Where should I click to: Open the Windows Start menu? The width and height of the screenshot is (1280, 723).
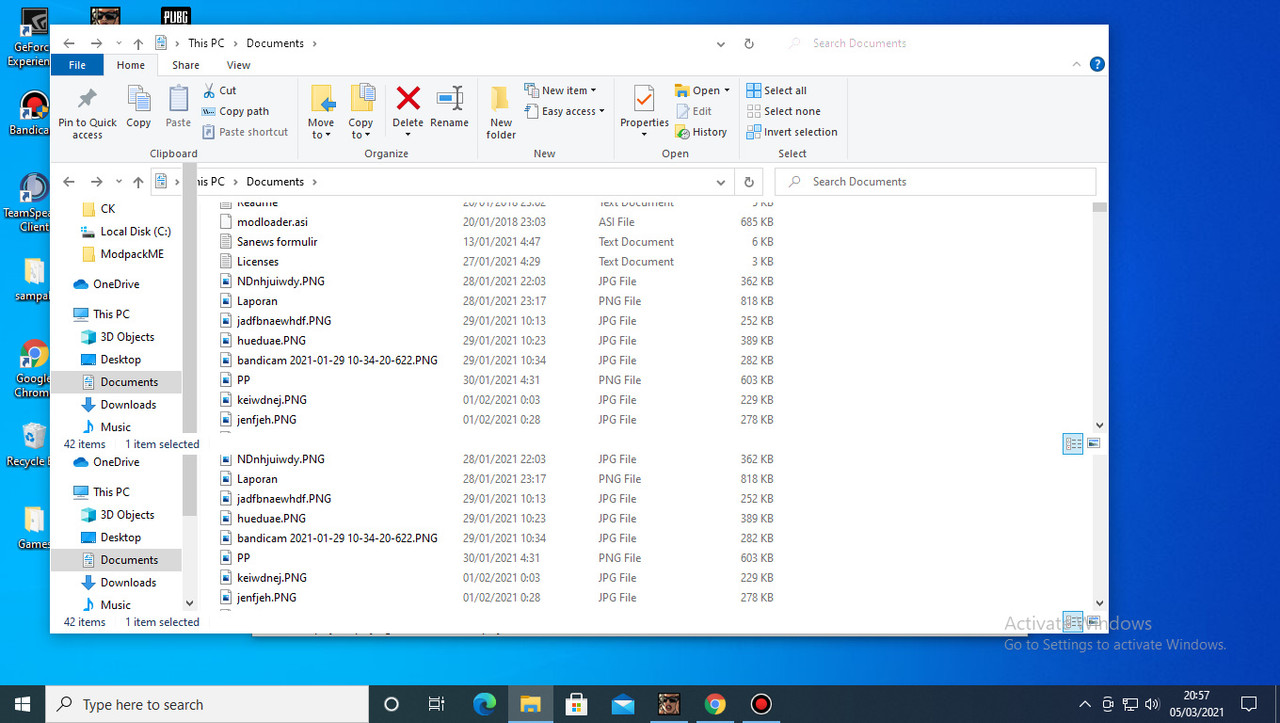pyautogui.click(x=22, y=704)
